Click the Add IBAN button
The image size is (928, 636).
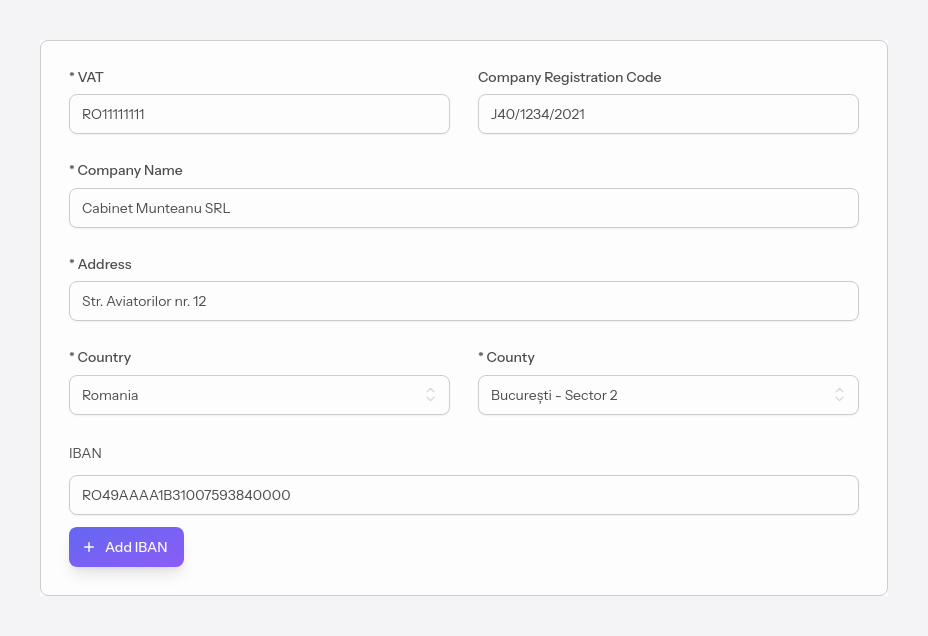pyautogui.click(x=127, y=547)
